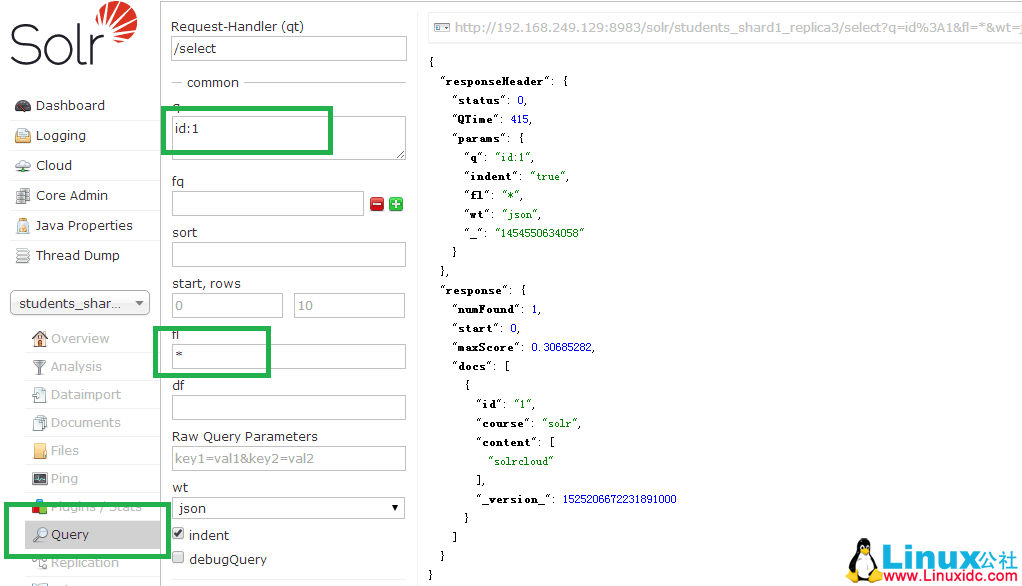This screenshot has height=586, width=1022.
Task: Click red remove filter query button
Action: 377,204
